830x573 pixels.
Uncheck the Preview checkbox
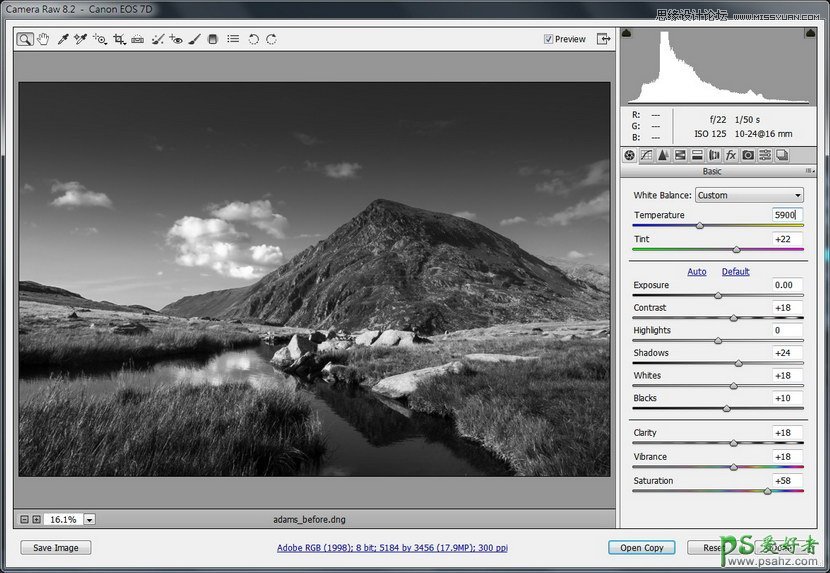coord(548,39)
